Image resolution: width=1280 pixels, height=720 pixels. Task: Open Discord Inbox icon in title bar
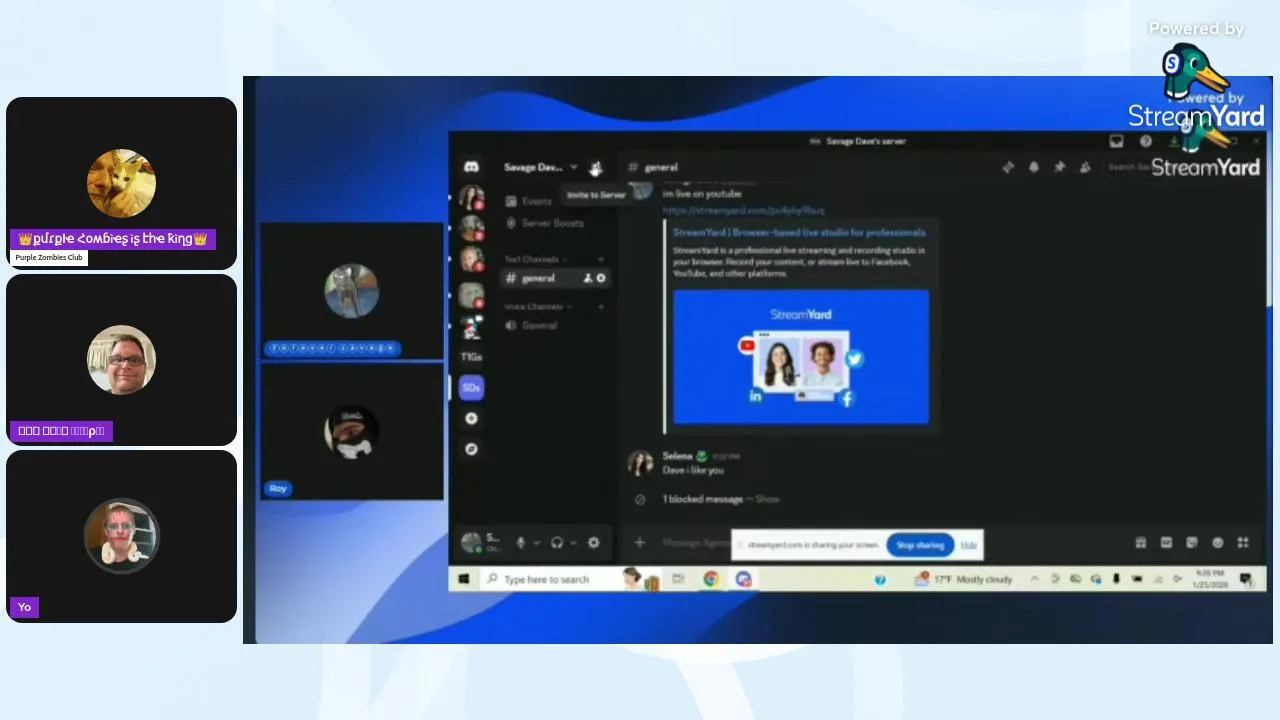click(x=1117, y=141)
